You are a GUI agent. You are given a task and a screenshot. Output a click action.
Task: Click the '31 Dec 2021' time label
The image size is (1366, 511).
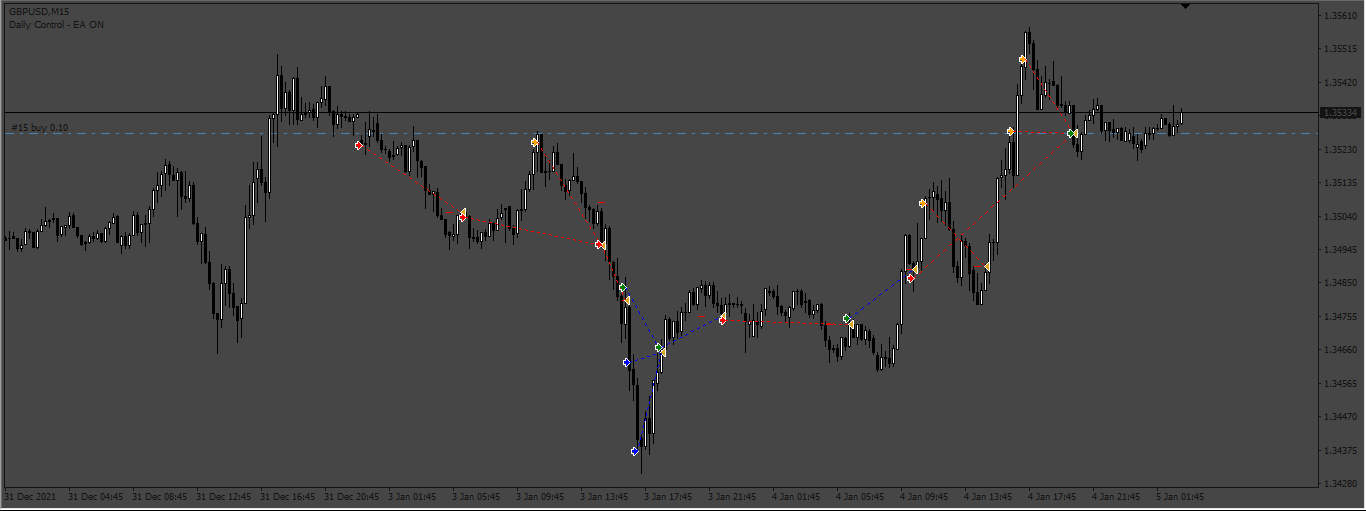(28, 496)
